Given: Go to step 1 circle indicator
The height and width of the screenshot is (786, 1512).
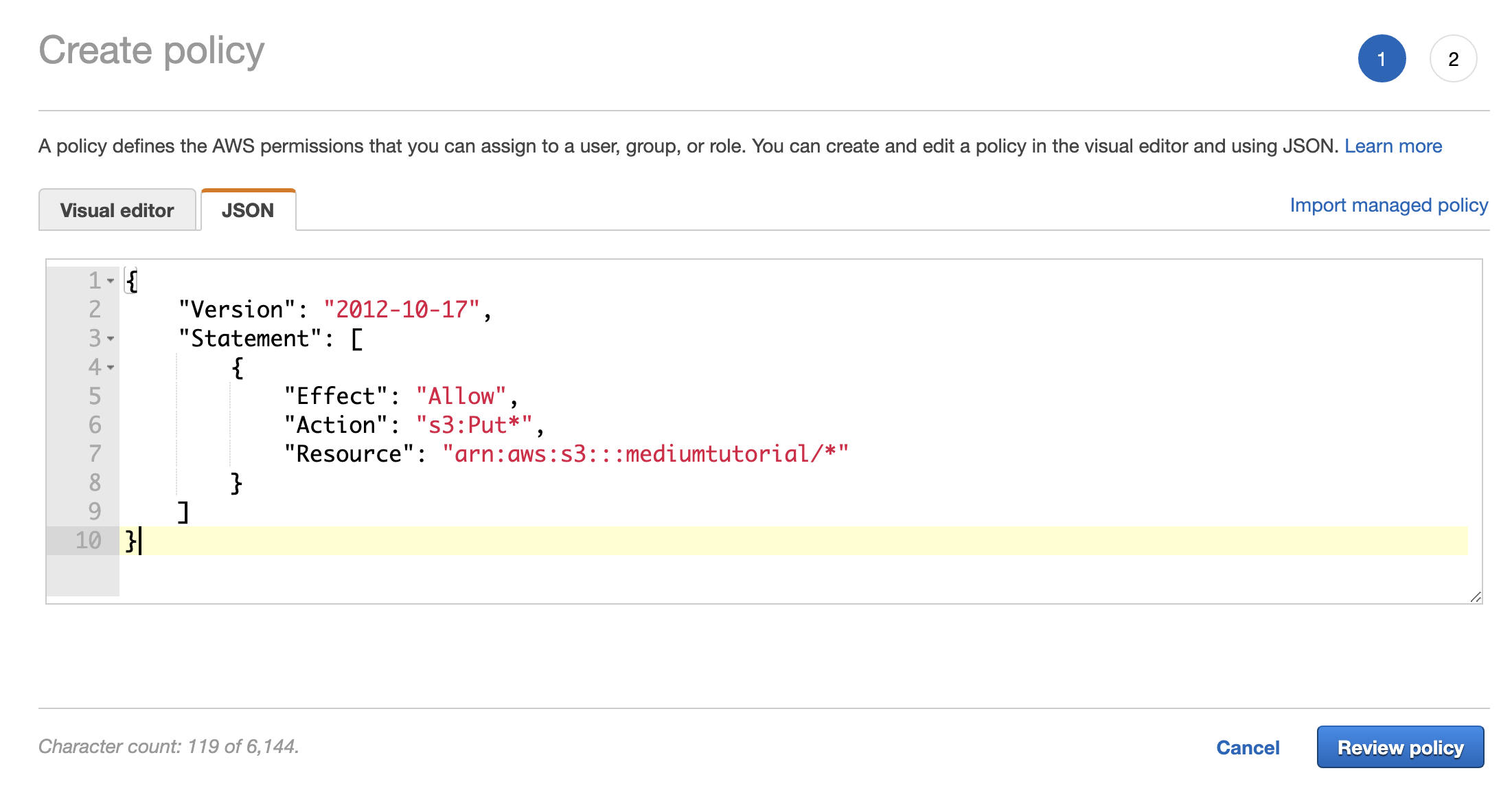Looking at the screenshot, I should (1382, 59).
